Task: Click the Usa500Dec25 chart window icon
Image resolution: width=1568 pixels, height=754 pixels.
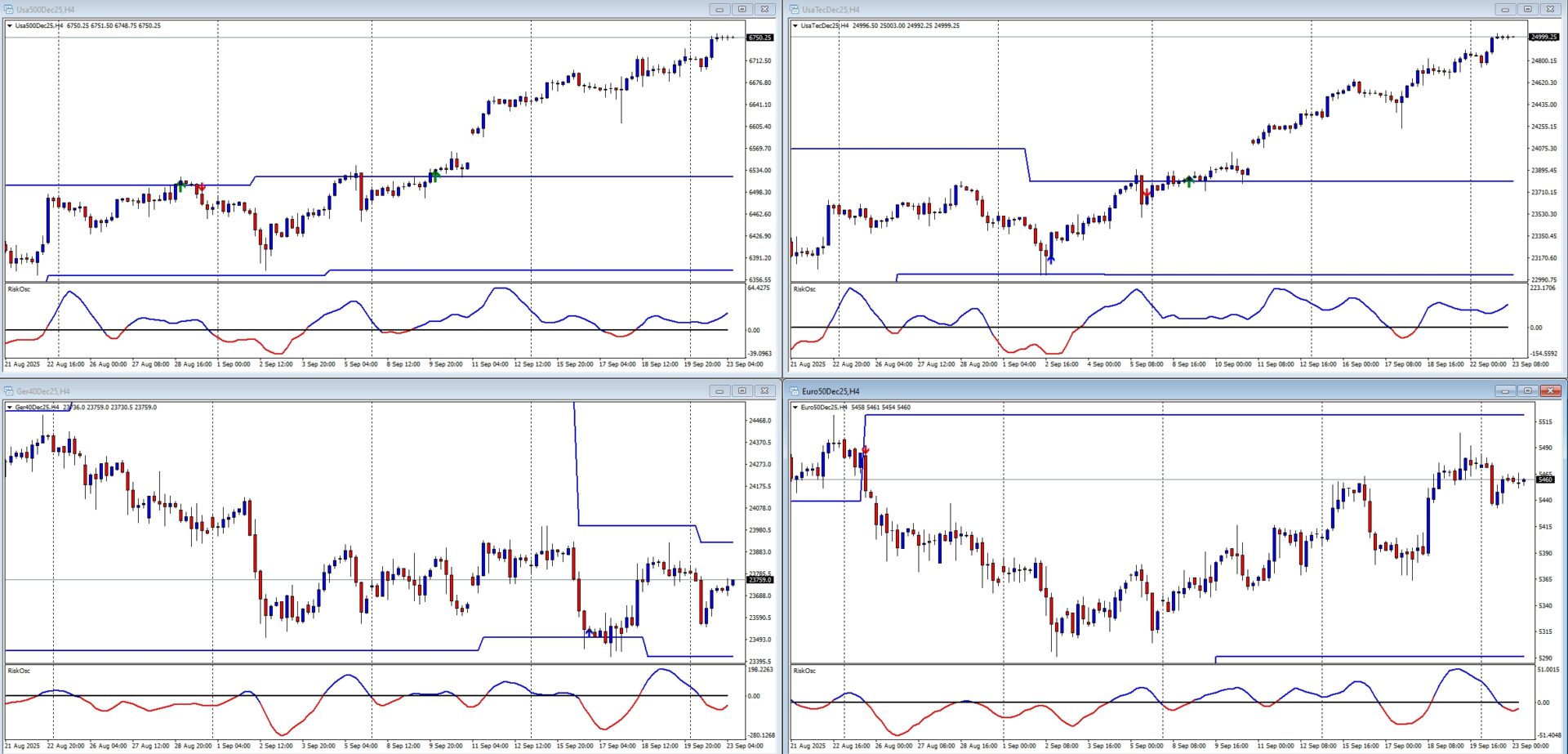Action: pos(9,10)
